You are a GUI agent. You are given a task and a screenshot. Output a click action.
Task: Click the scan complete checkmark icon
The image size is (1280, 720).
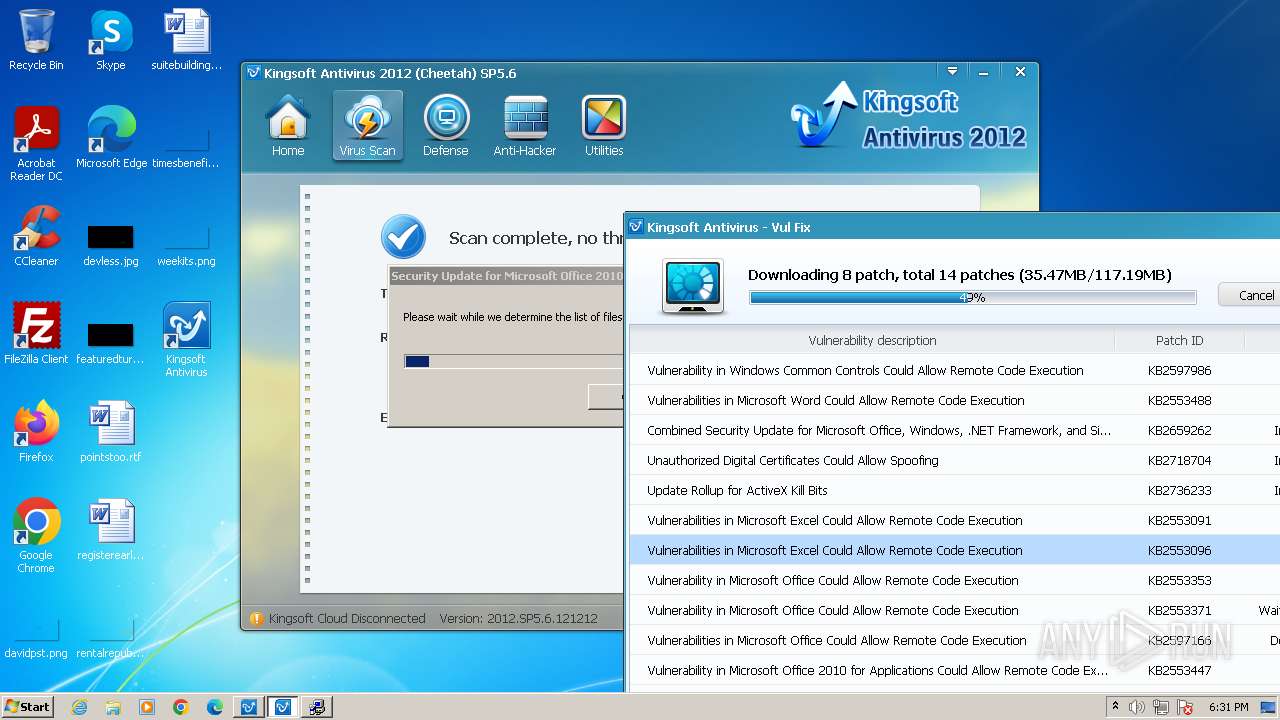403,237
